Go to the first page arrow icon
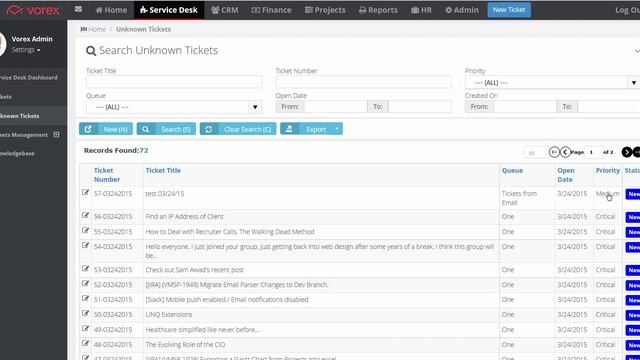Viewport: 640px width, 360px height. pyautogui.click(x=554, y=152)
